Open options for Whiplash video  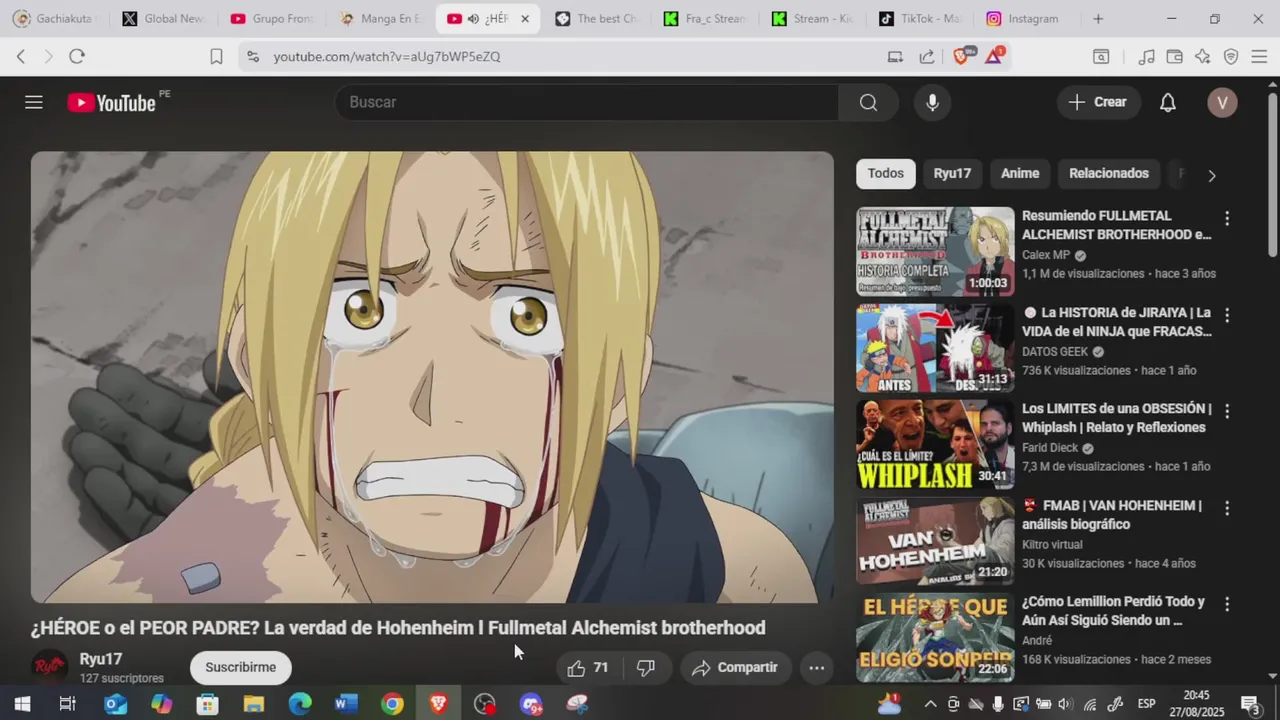pos(1227,411)
